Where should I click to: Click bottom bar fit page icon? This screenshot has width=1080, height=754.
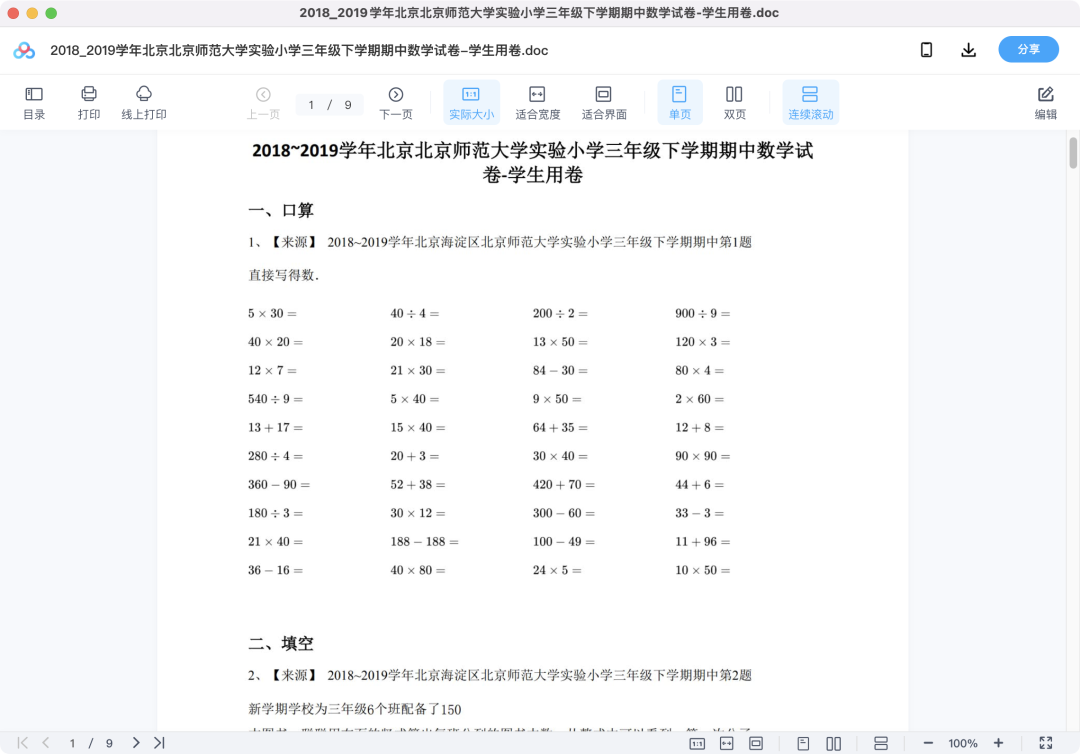(756, 743)
